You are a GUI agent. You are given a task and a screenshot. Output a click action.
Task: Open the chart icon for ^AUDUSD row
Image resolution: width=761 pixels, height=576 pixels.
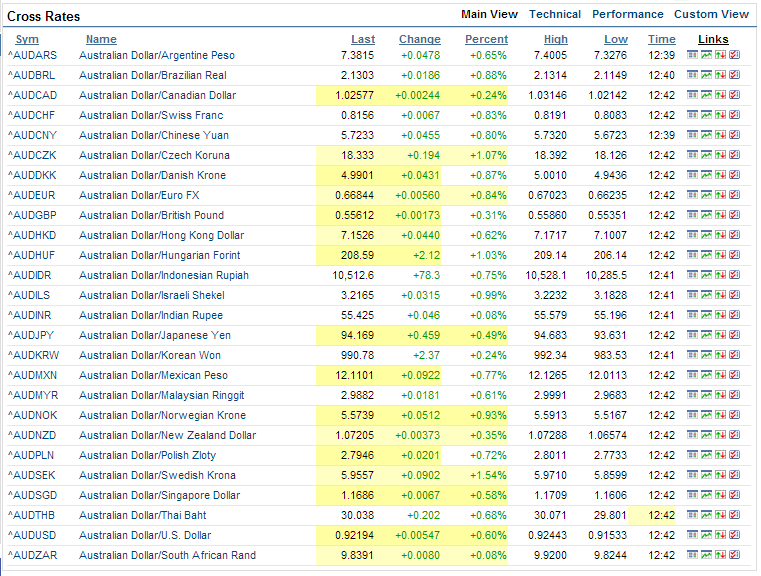pyautogui.click(x=706, y=535)
